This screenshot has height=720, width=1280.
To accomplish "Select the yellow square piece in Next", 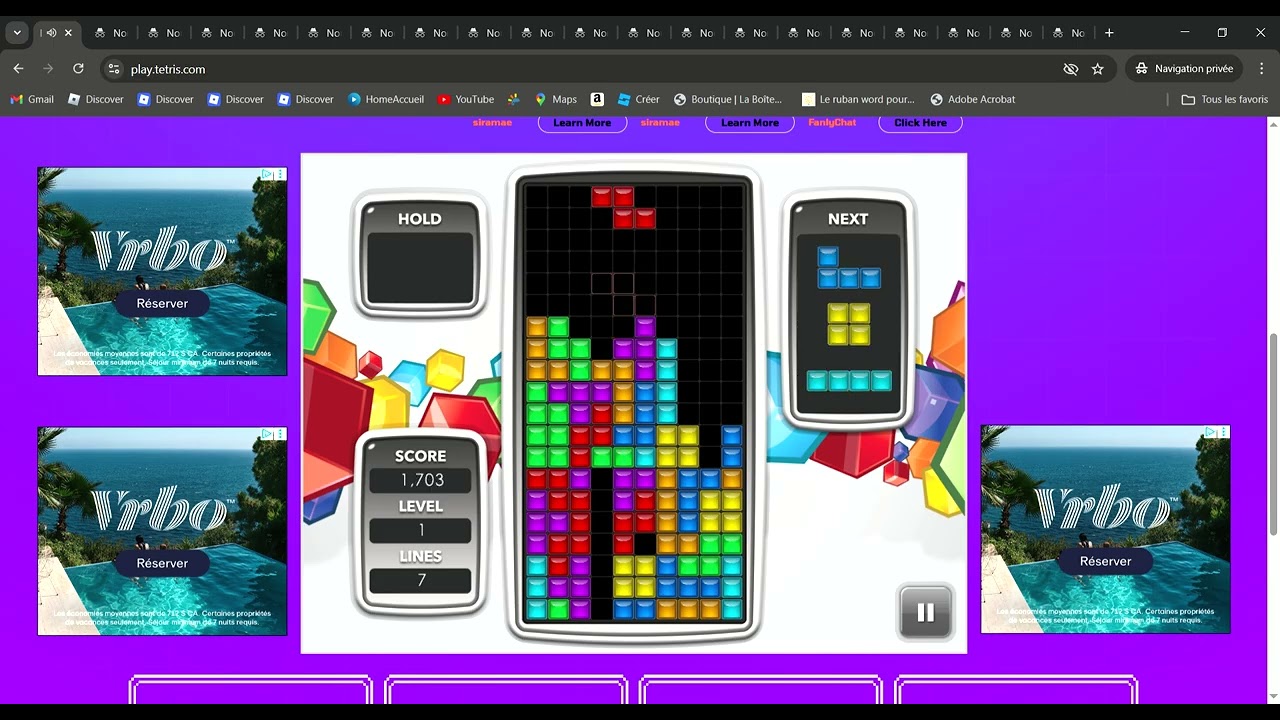I will (849, 324).
